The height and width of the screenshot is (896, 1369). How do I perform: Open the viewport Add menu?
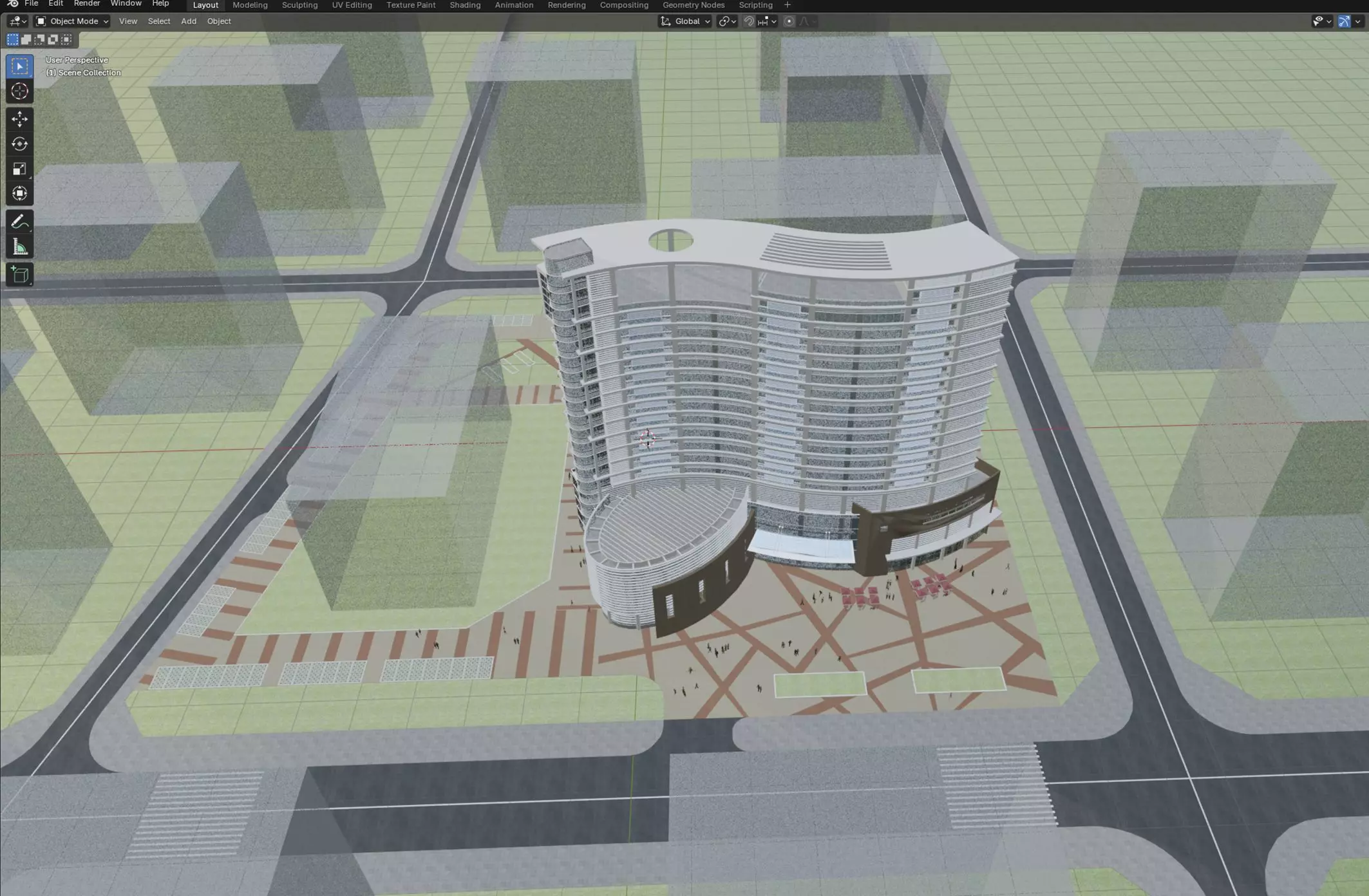click(x=189, y=21)
